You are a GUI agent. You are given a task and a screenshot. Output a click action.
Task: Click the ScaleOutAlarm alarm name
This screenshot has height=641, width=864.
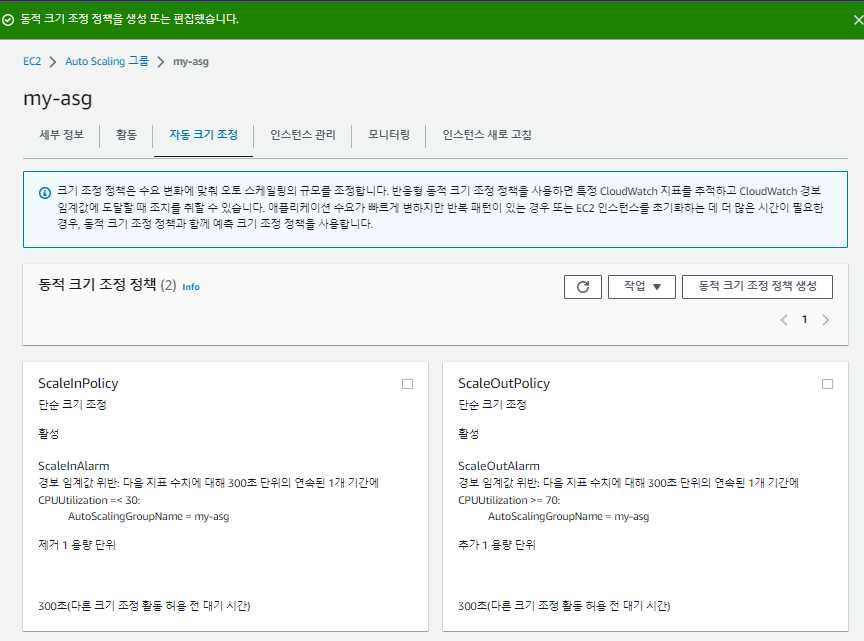point(499,466)
